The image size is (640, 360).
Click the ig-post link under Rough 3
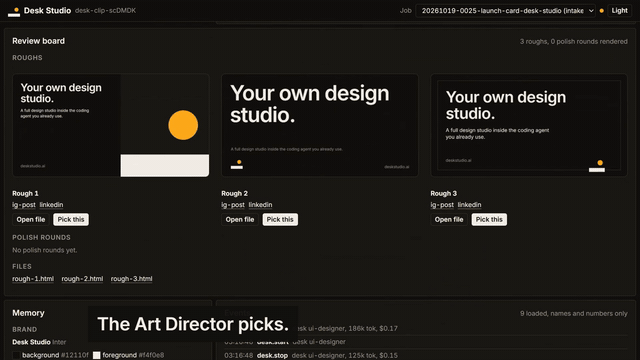pos(442,205)
